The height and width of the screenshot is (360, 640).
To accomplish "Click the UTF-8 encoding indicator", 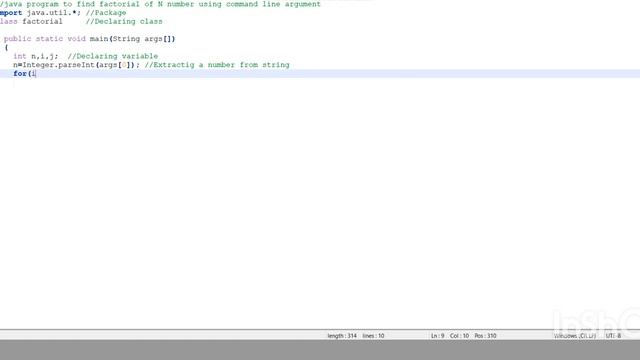I will [613, 336].
